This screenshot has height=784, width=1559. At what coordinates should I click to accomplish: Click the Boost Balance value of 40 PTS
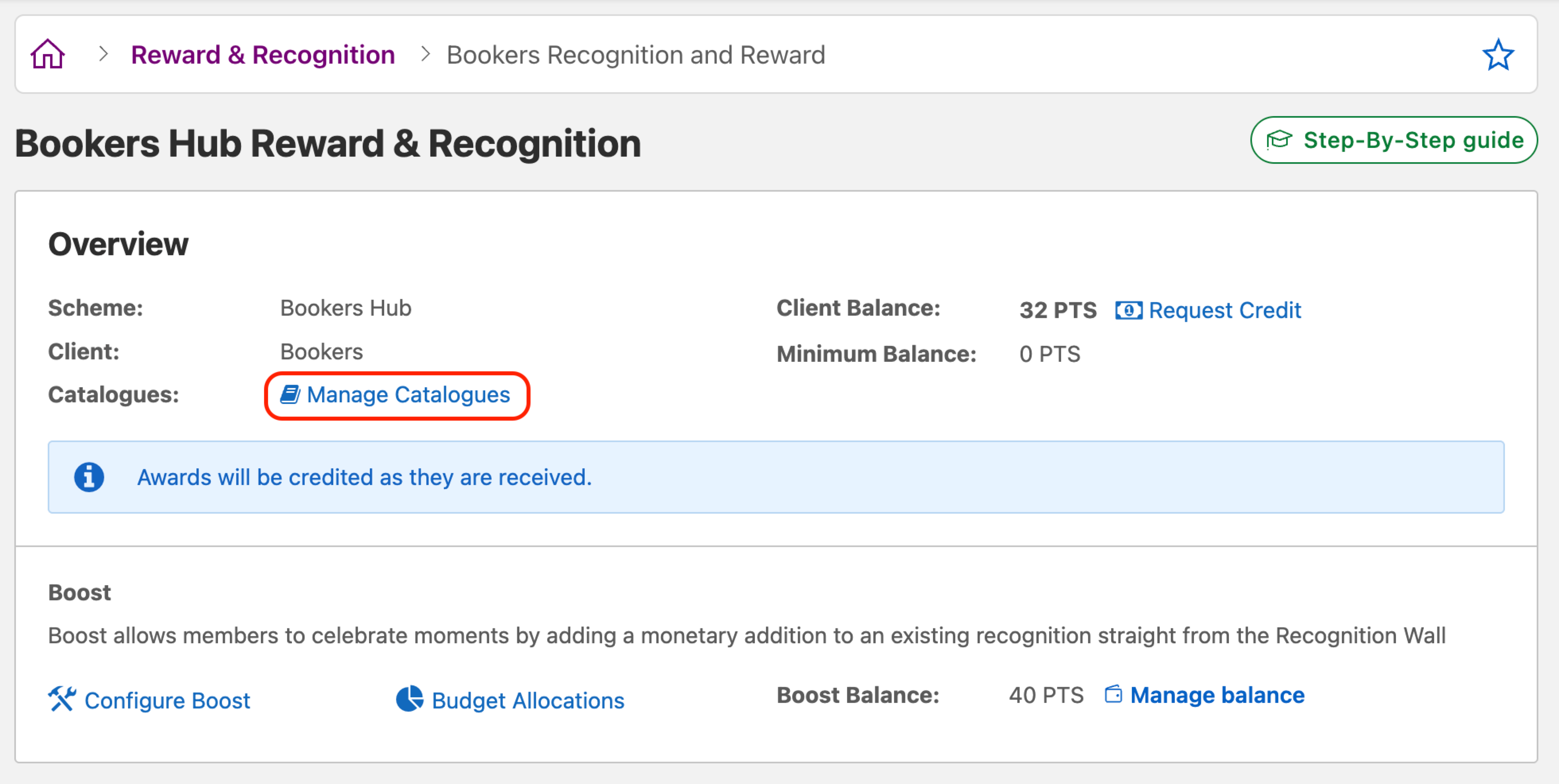[1046, 695]
